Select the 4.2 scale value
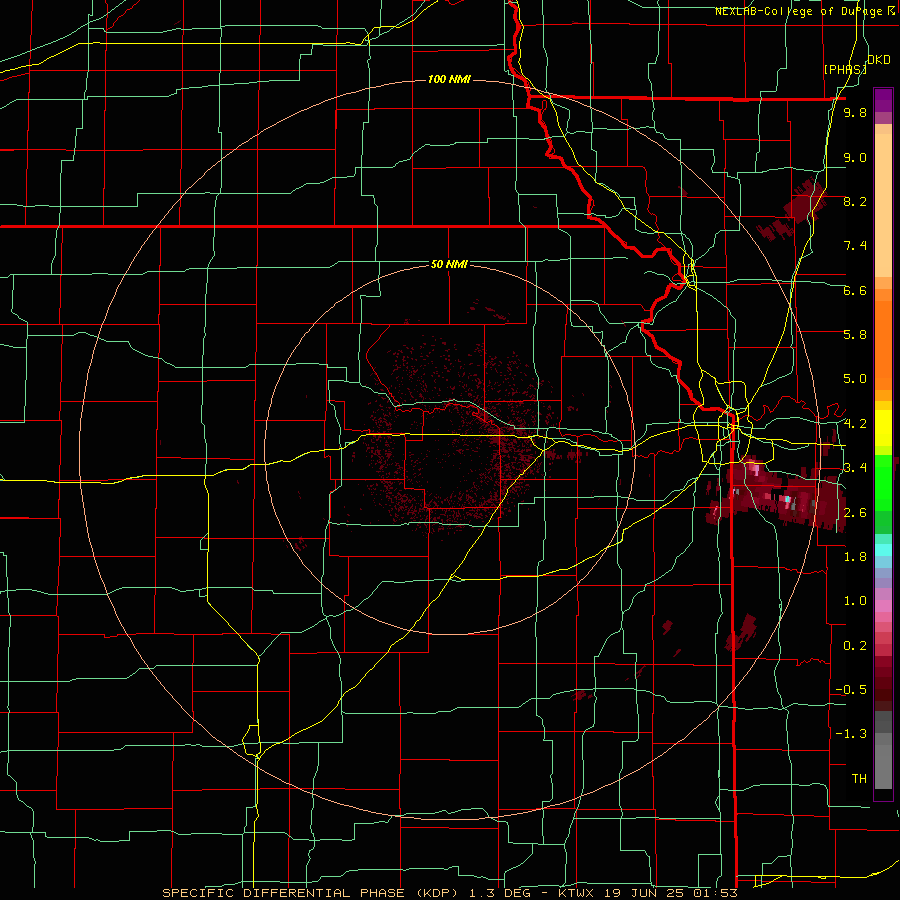The width and height of the screenshot is (900, 900). pyautogui.click(x=855, y=423)
